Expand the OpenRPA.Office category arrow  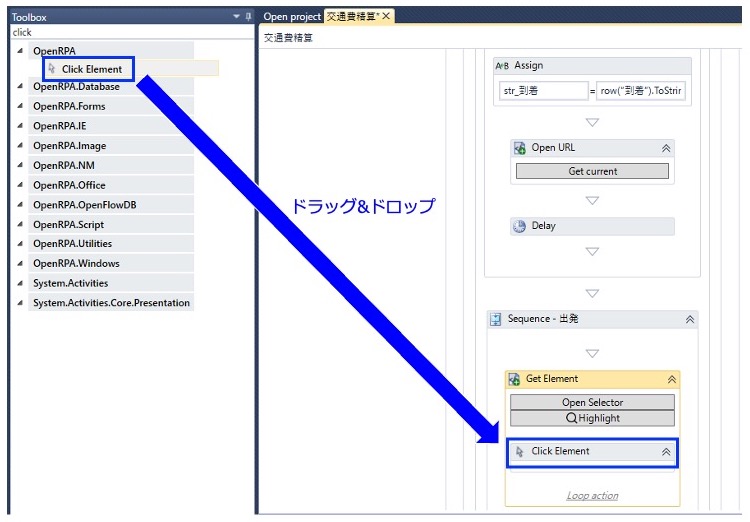pos(20,185)
